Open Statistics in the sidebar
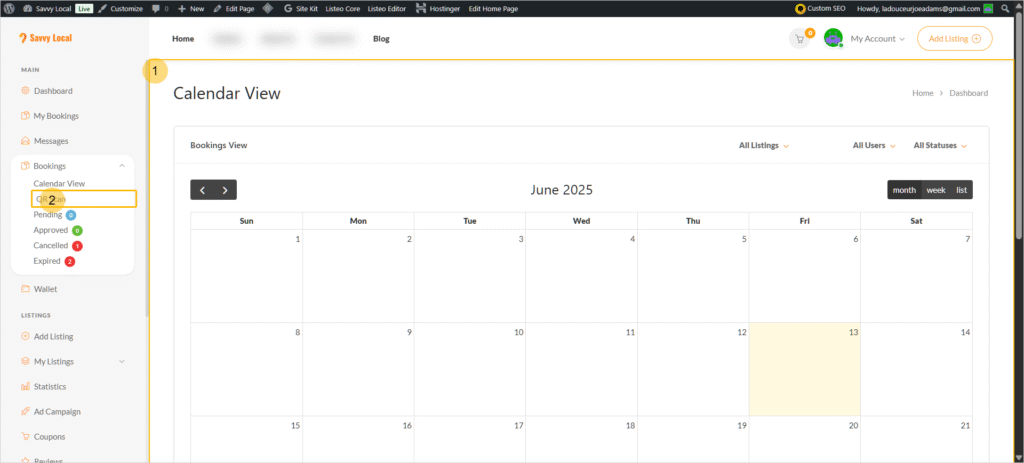This screenshot has height=463, width=1024. pos(49,386)
